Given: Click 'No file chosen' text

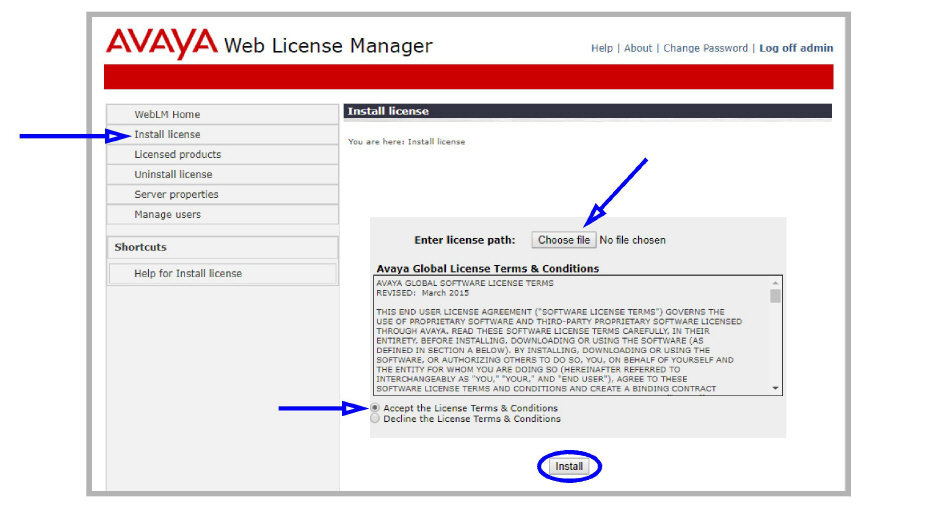Looking at the screenshot, I should point(632,240).
